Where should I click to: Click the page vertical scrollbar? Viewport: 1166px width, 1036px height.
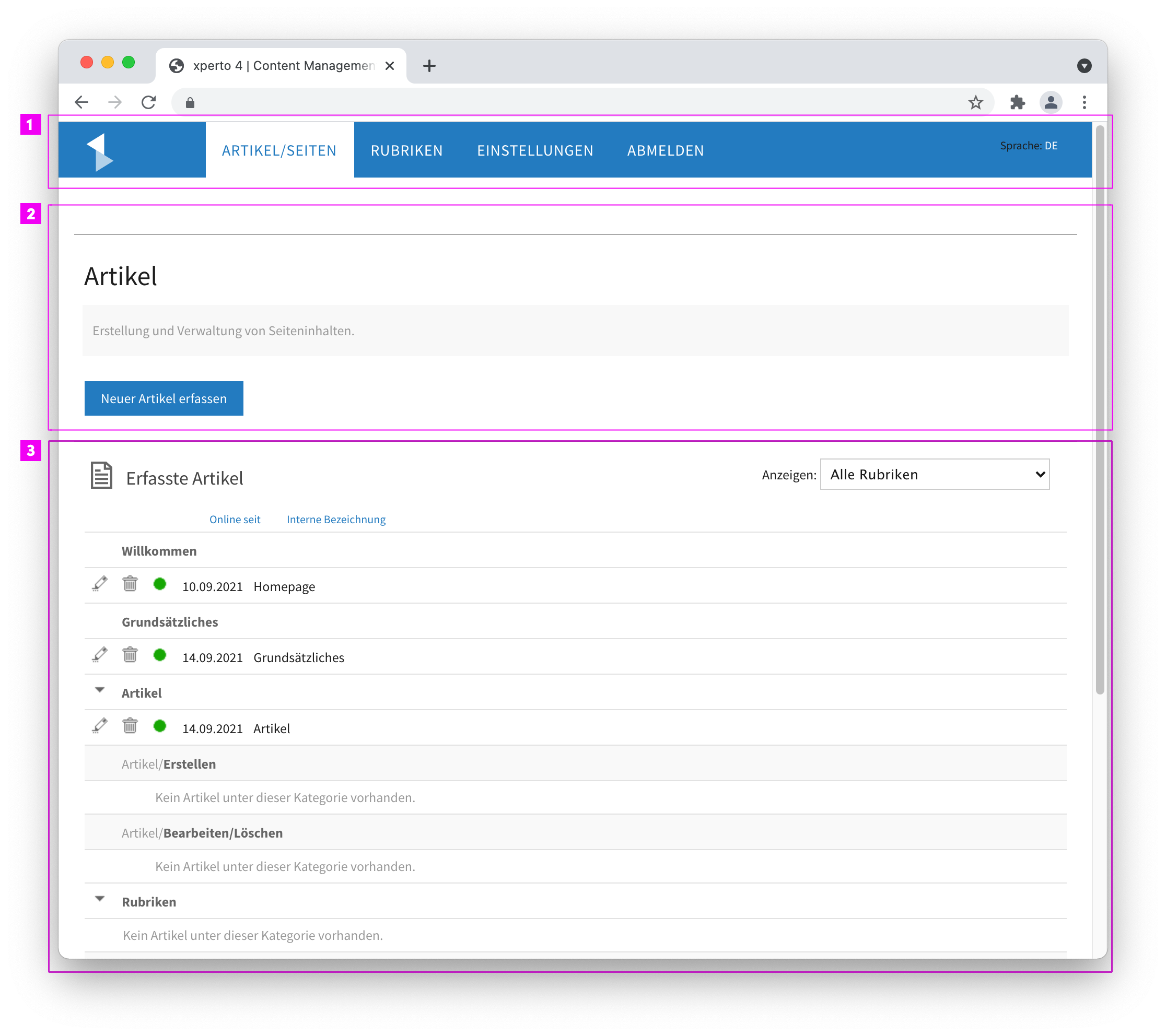click(x=1100, y=409)
